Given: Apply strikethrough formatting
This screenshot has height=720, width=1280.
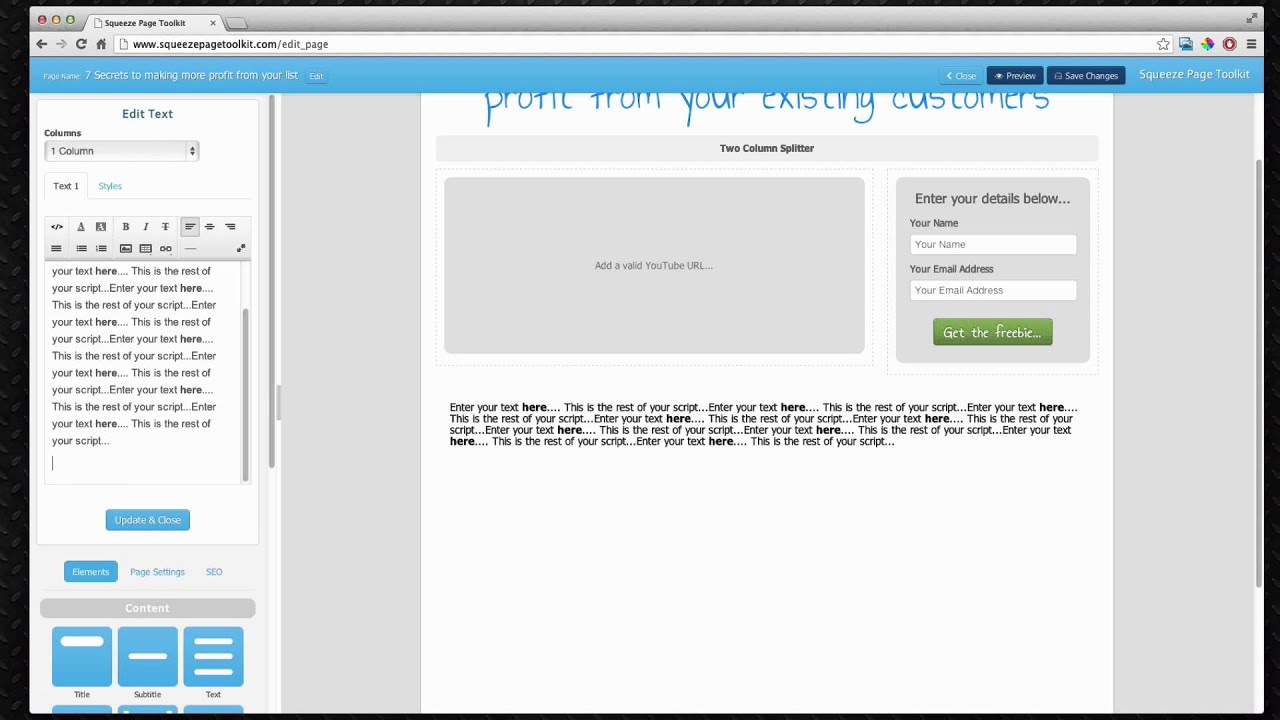Looking at the screenshot, I should 166,227.
